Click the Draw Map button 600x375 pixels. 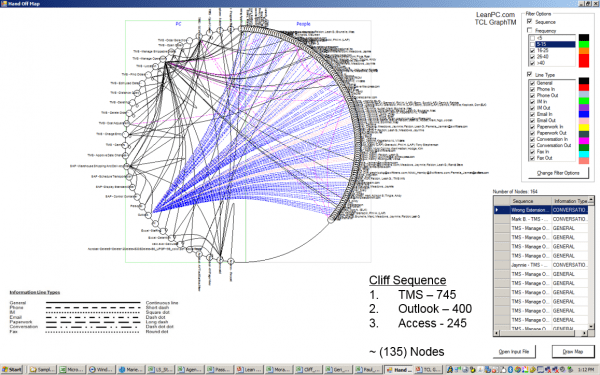point(573,352)
